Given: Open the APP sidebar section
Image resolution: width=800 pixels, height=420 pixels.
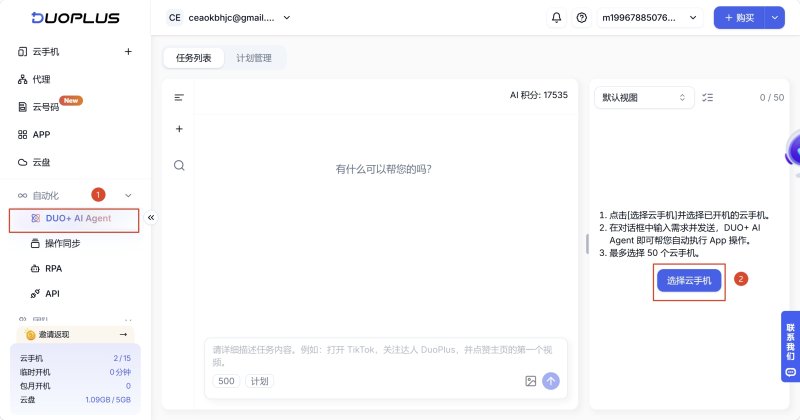Looking at the screenshot, I should (x=41, y=134).
